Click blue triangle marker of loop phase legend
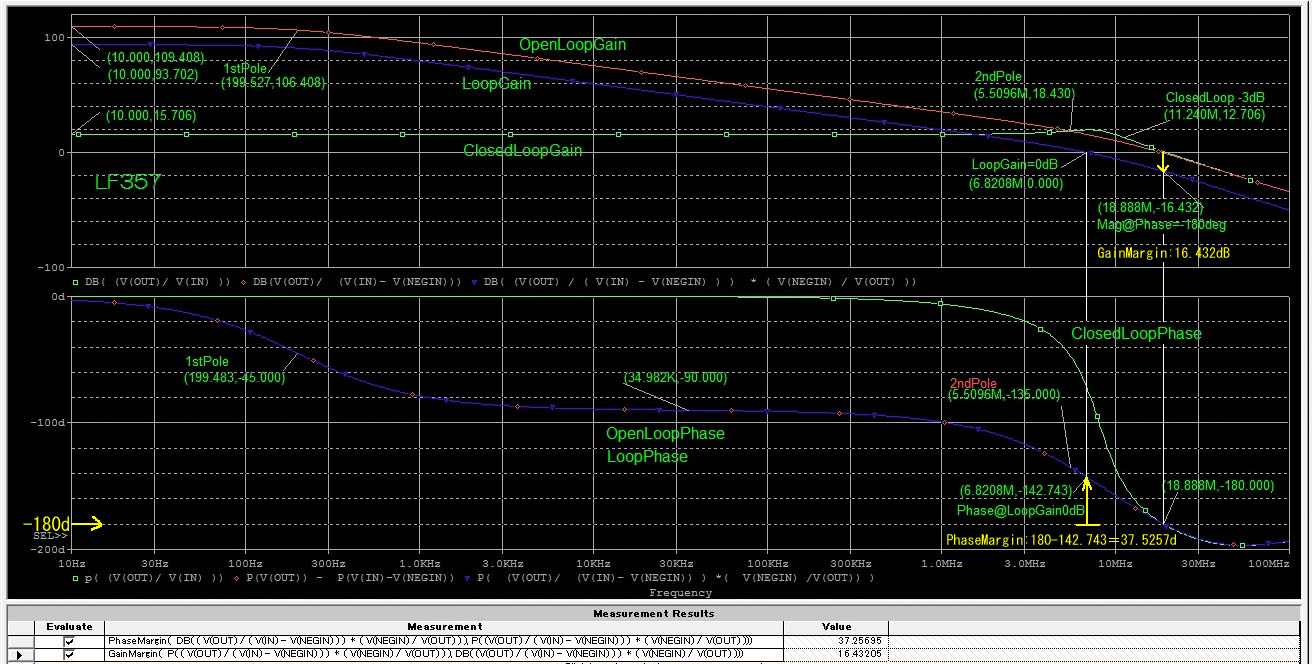Viewport: 1312px width, 664px height. [467, 578]
